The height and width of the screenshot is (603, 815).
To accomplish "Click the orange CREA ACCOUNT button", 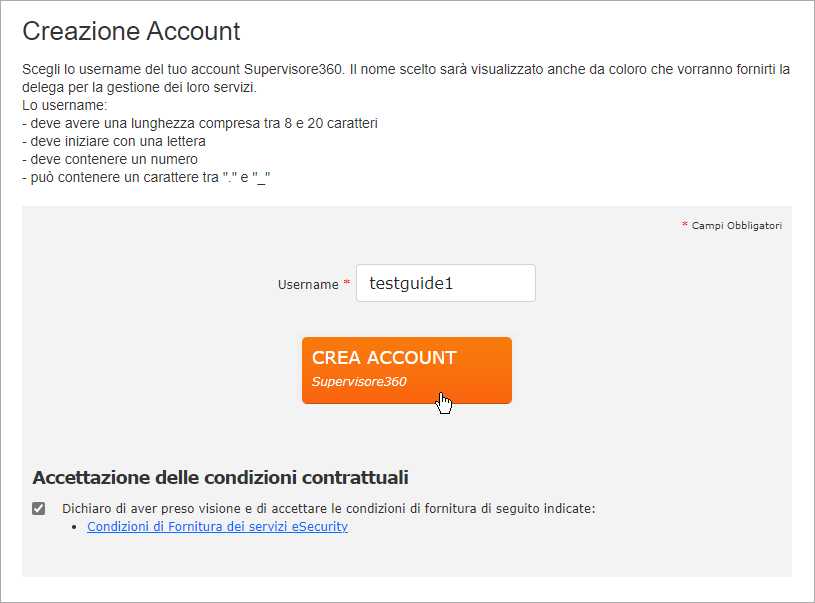I will tap(406, 370).
